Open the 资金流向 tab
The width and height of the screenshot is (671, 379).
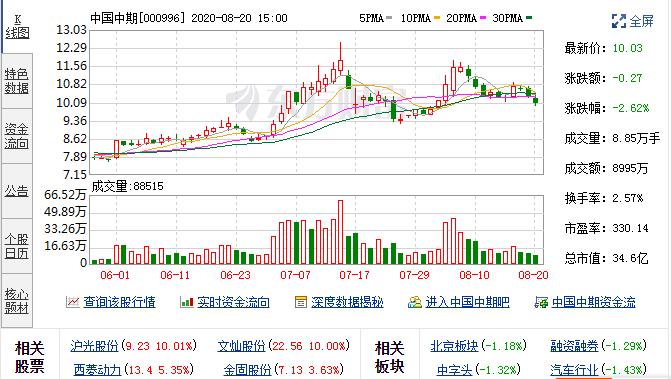click(x=17, y=136)
